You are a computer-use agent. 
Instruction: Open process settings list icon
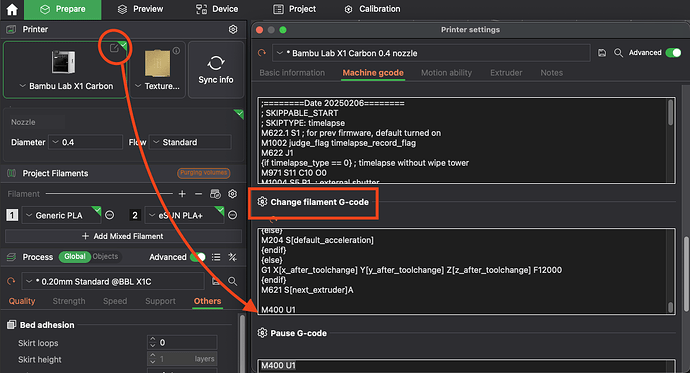216,257
